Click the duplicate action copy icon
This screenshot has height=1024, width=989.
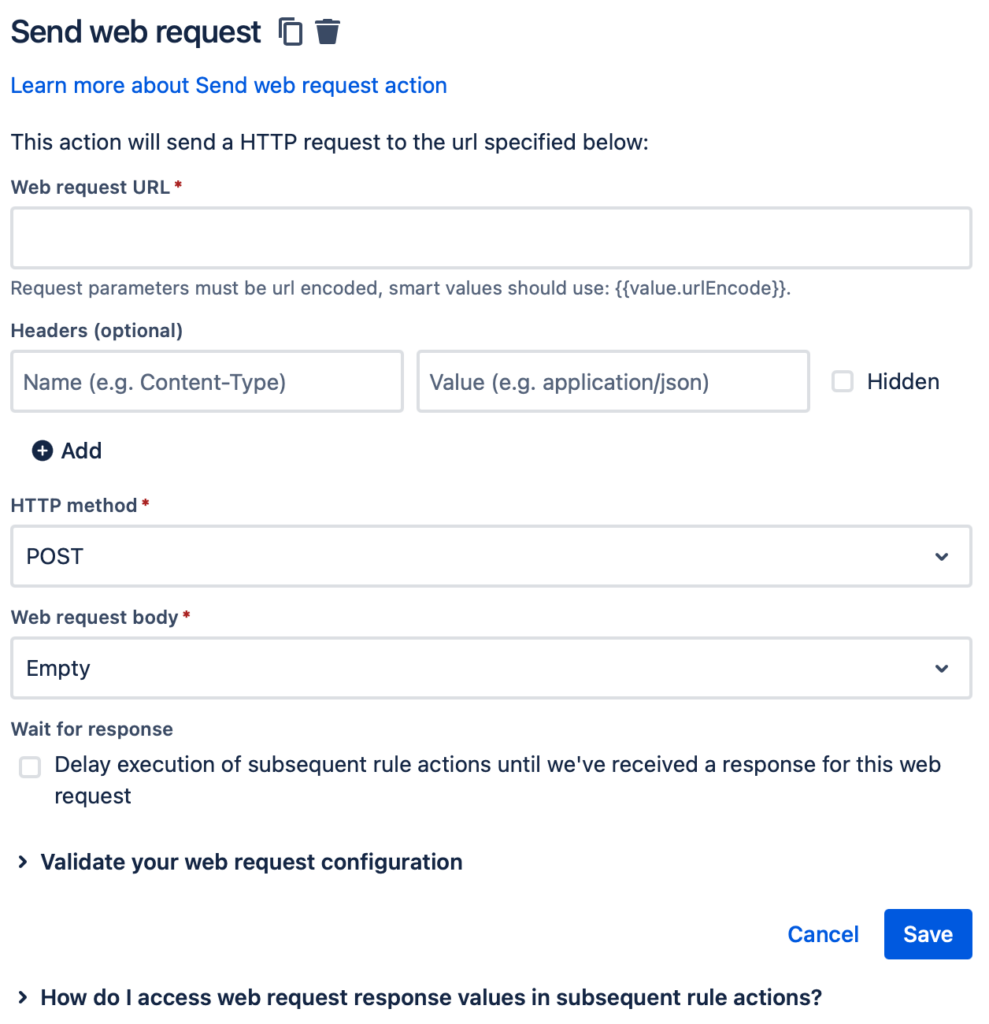291,32
